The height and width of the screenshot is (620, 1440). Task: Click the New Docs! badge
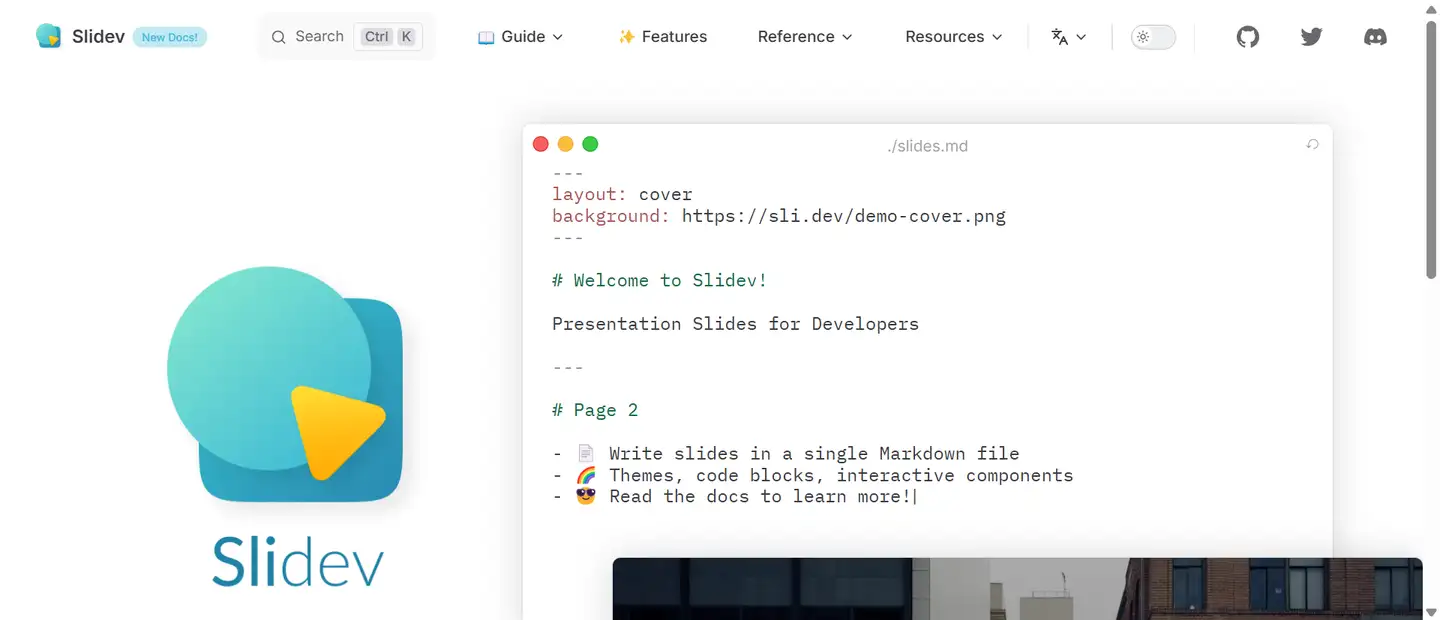pyautogui.click(x=170, y=38)
